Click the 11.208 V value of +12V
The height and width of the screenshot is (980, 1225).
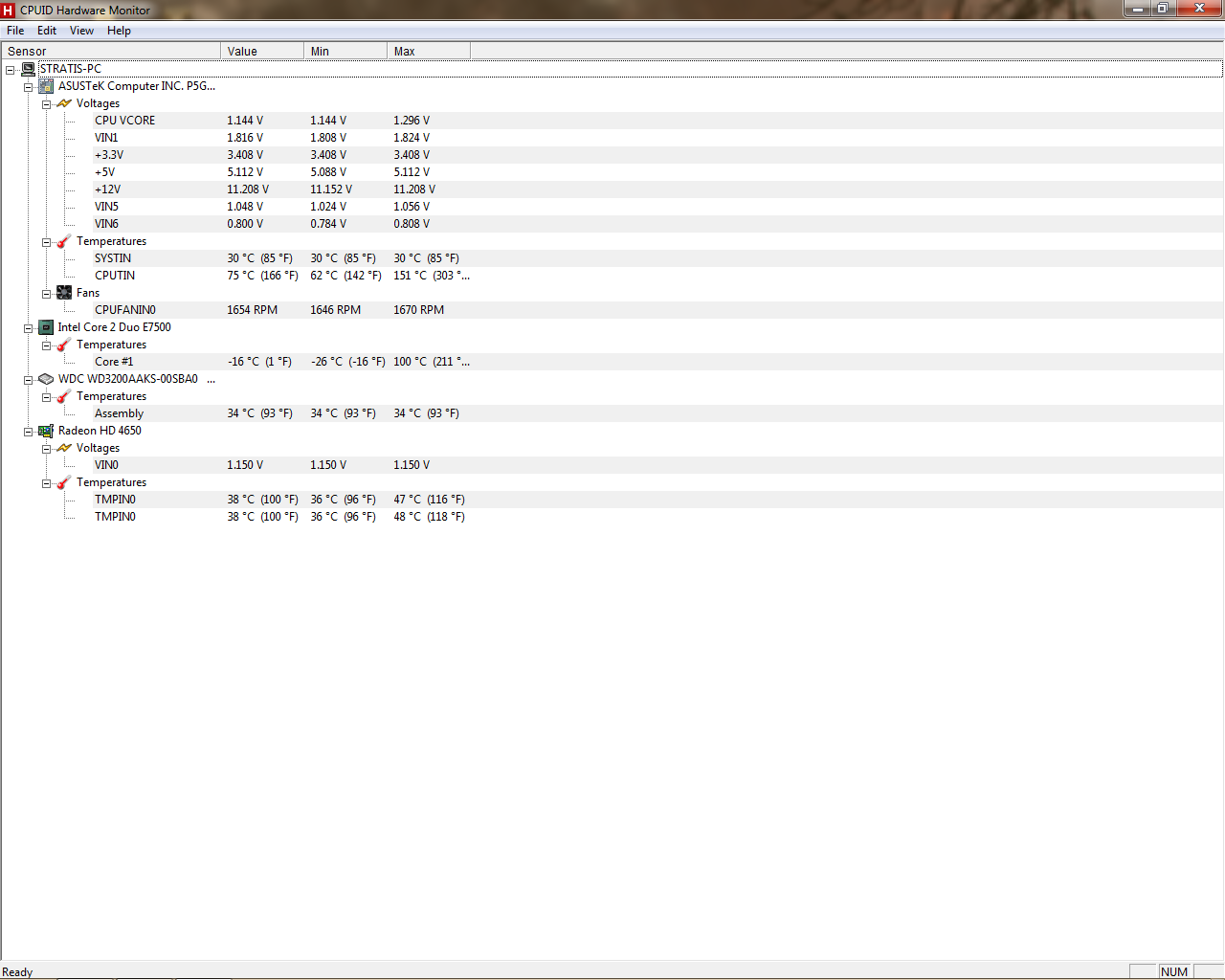(x=248, y=189)
